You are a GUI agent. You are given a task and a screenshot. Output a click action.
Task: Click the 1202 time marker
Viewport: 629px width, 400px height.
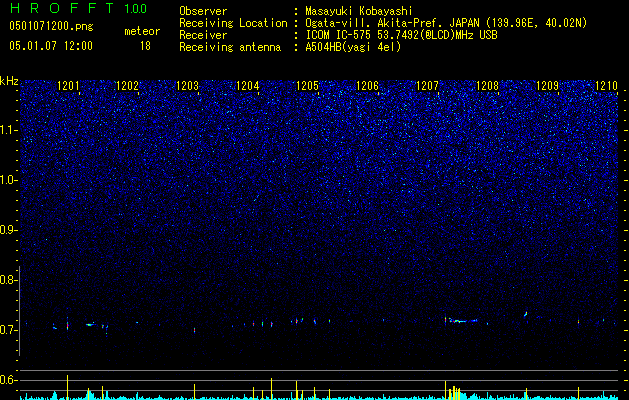(127, 85)
